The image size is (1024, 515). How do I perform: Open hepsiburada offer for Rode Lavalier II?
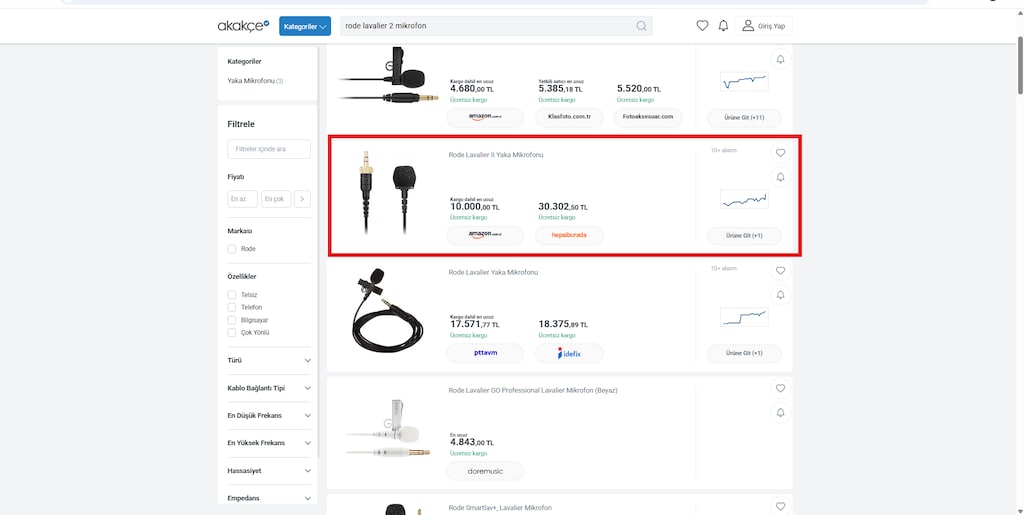tap(569, 235)
